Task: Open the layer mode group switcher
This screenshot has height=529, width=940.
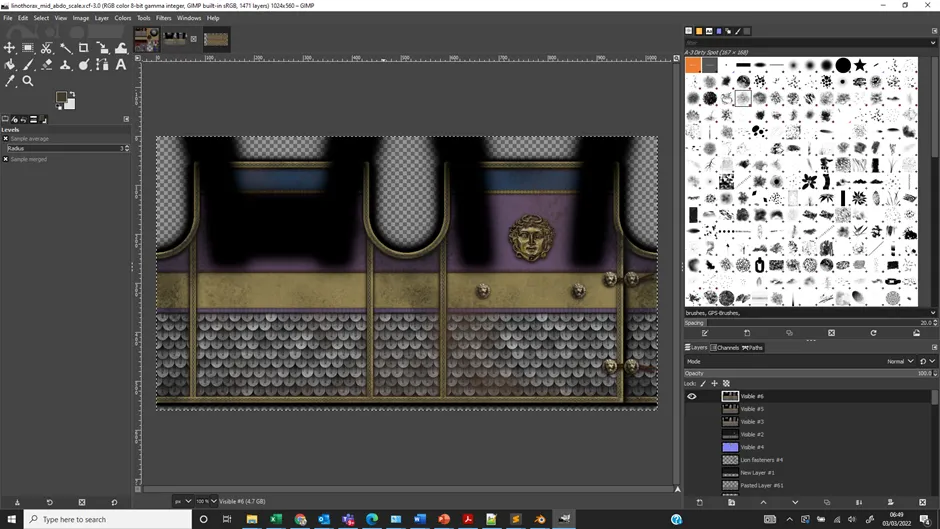Action: [927, 362]
